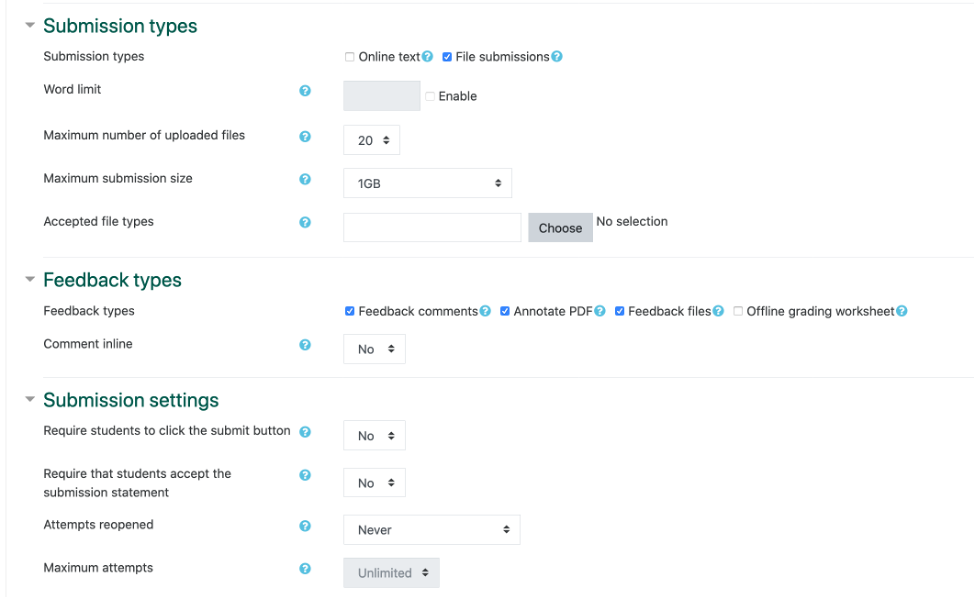974x597 pixels.
Task: Change Comment inline to Yes
Action: [x=374, y=349]
